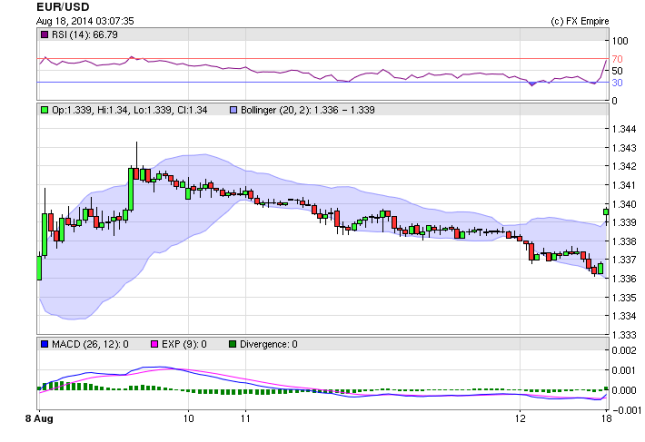Click the 1.340 price axis label

624,204
